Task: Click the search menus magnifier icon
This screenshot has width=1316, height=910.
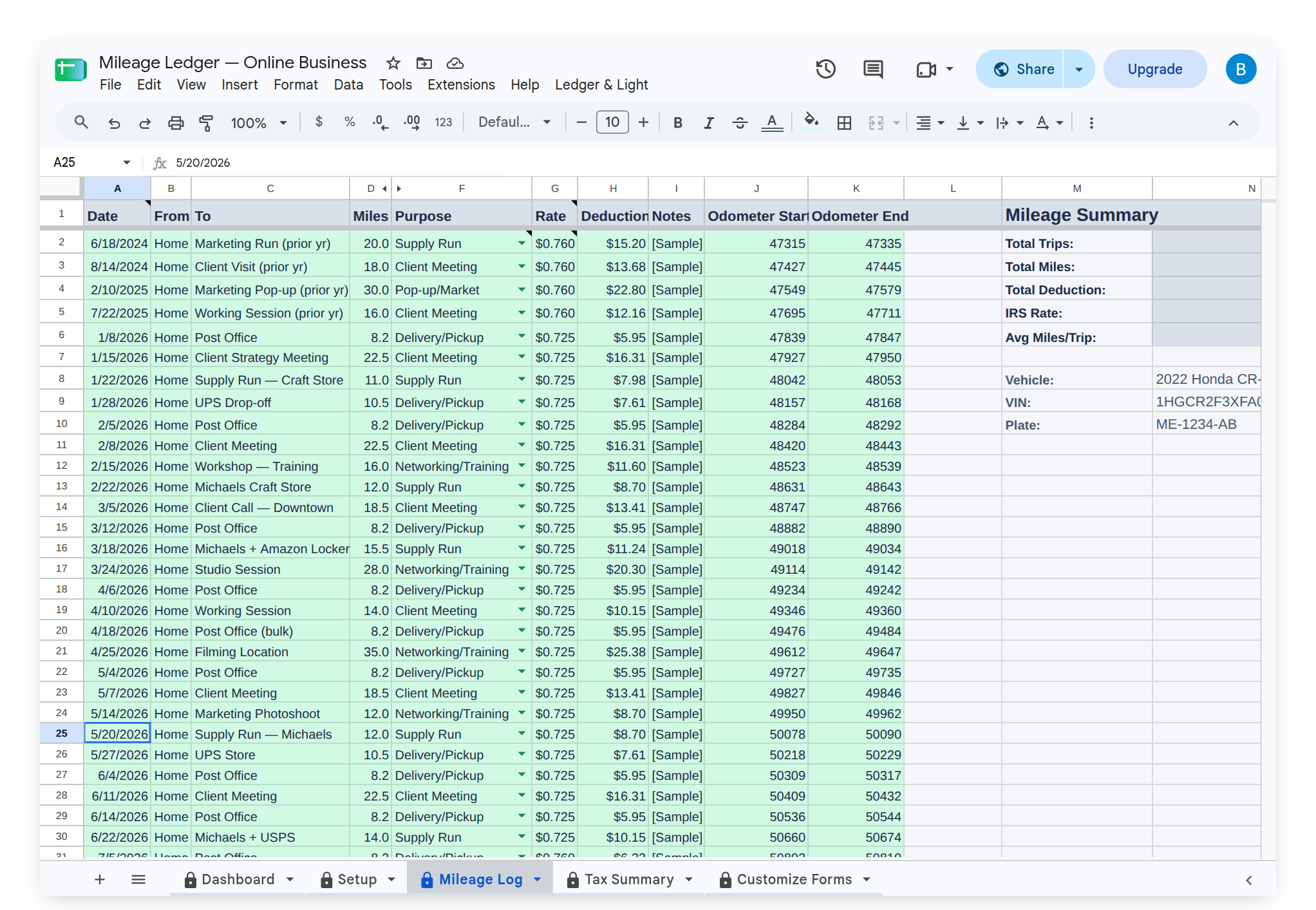Action: point(81,122)
